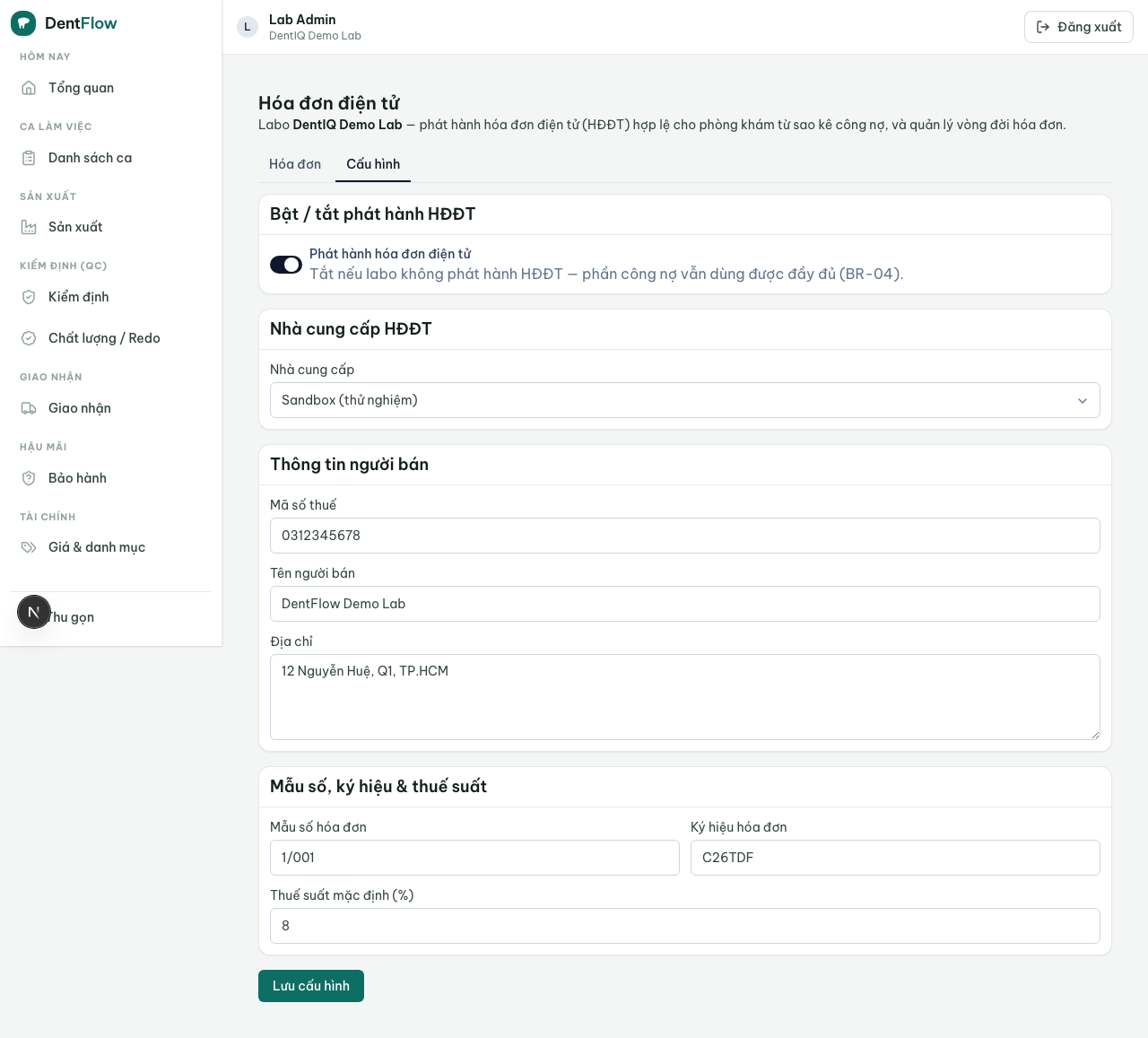Click the Hóa đơn điện tử page heading
The height and width of the screenshot is (1038, 1148).
(x=329, y=103)
